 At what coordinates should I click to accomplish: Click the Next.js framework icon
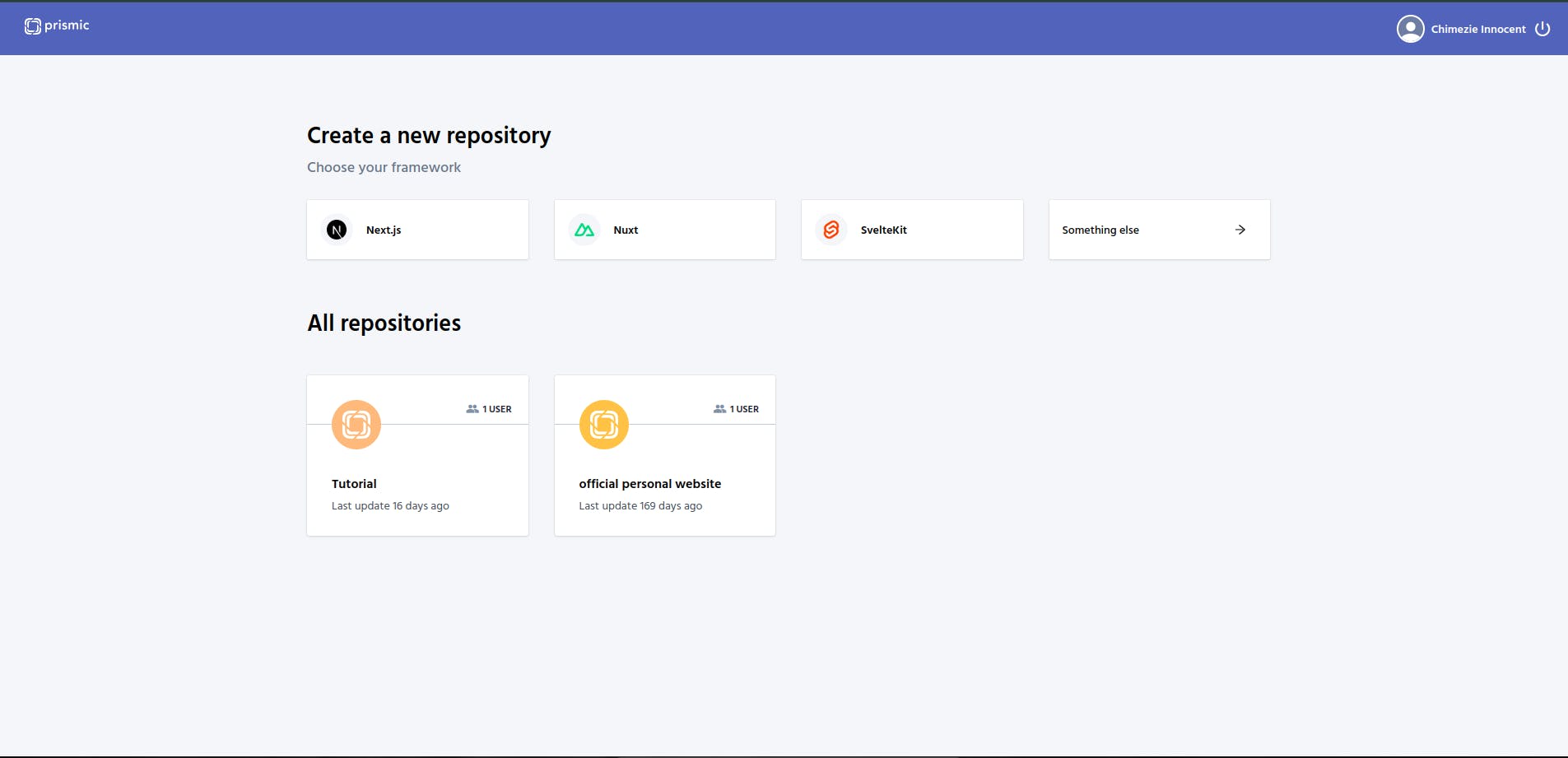tap(337, 230)
